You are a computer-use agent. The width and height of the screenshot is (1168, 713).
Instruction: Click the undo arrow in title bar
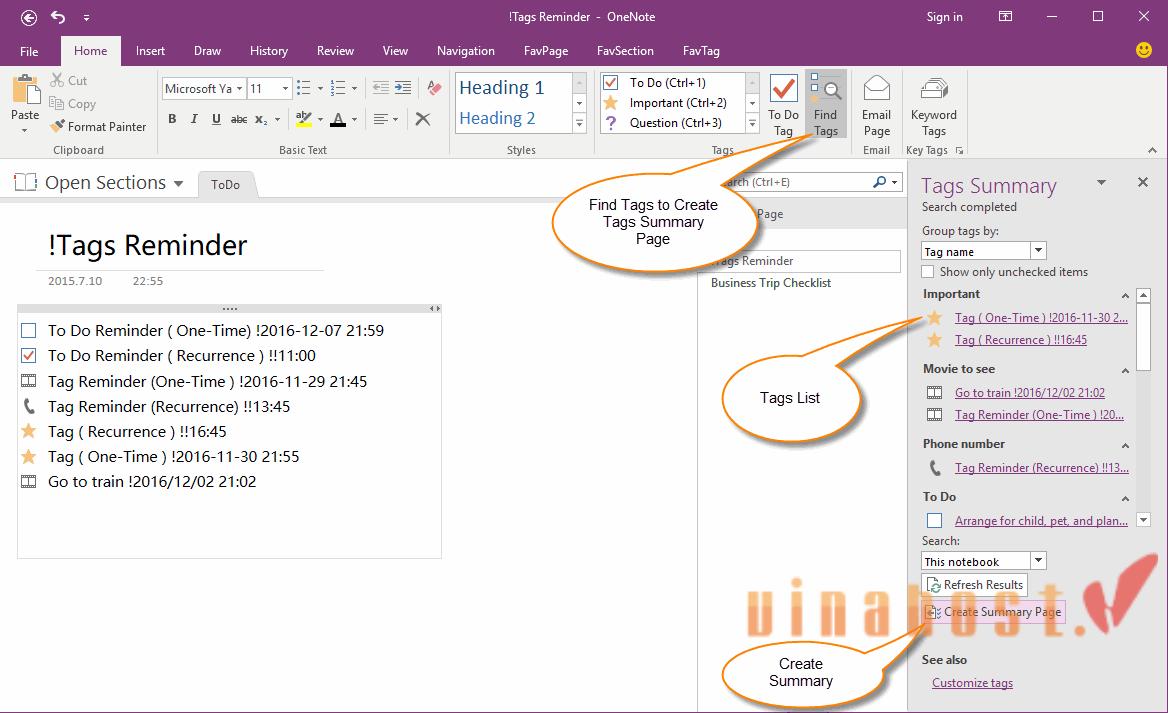click(58, 16)
